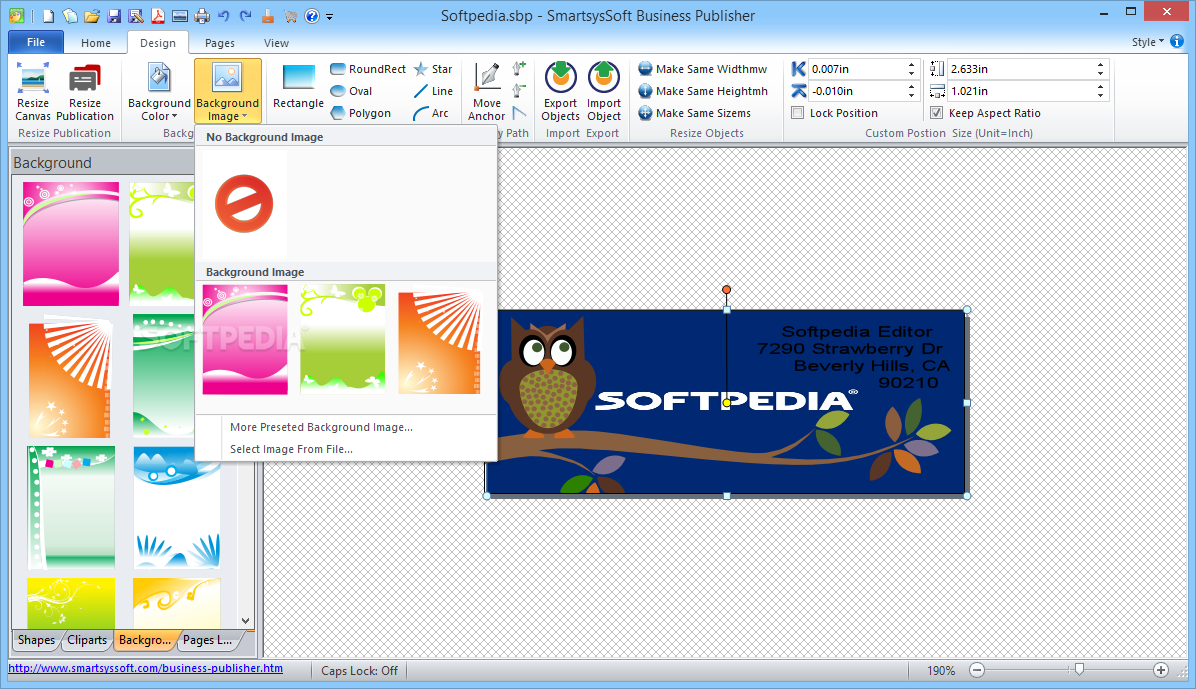Image resolution: width=1196 pixels, height=689 pixels.
Task: Select the blue waves background in side panel
Action: coord(177,507)
